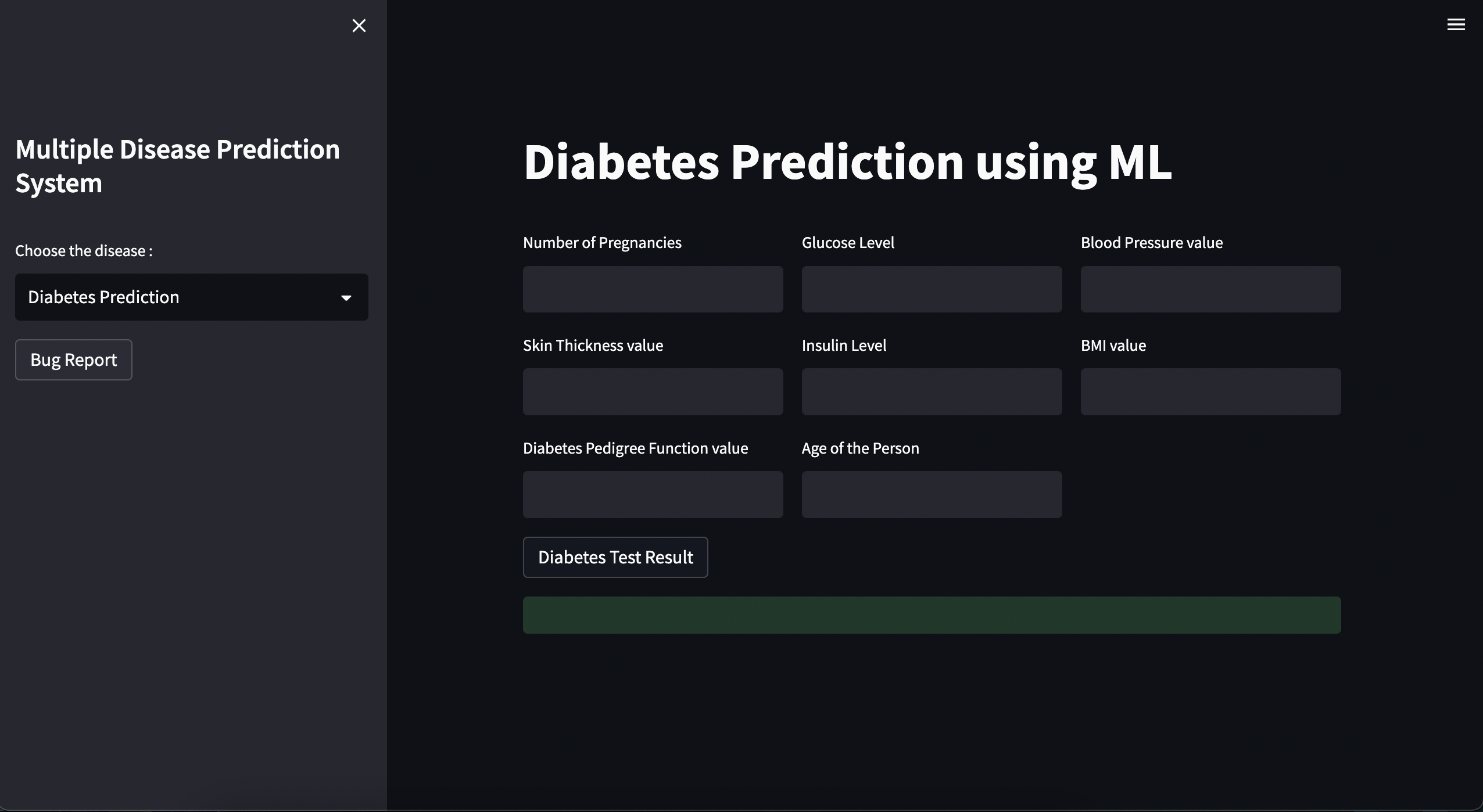Focus the Glucose Level input box
Image resolution: width=1483 pixels, height=812 pixels.
pos(931,289)
